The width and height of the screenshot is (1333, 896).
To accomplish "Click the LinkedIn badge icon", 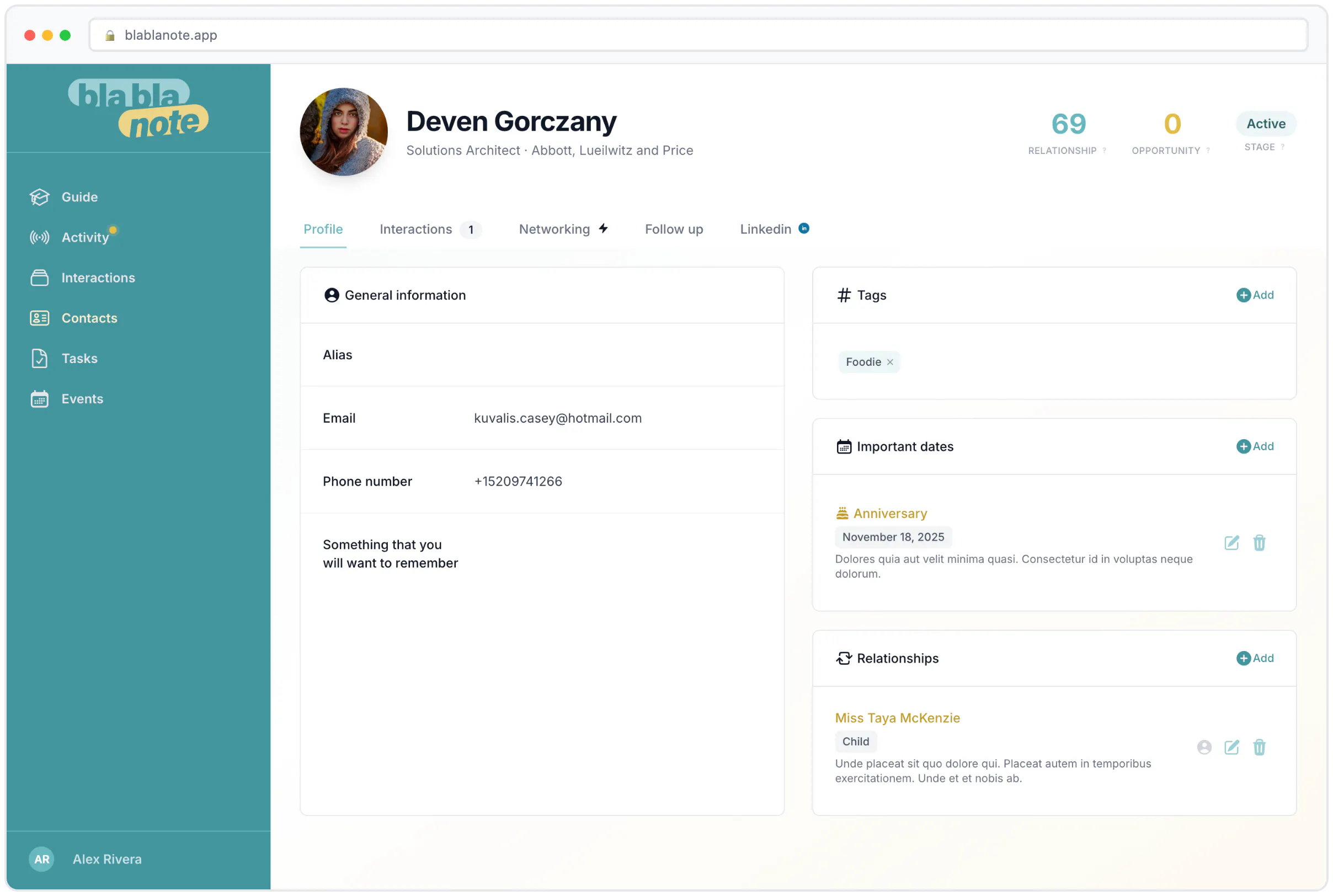I will (x=804, y=228).
